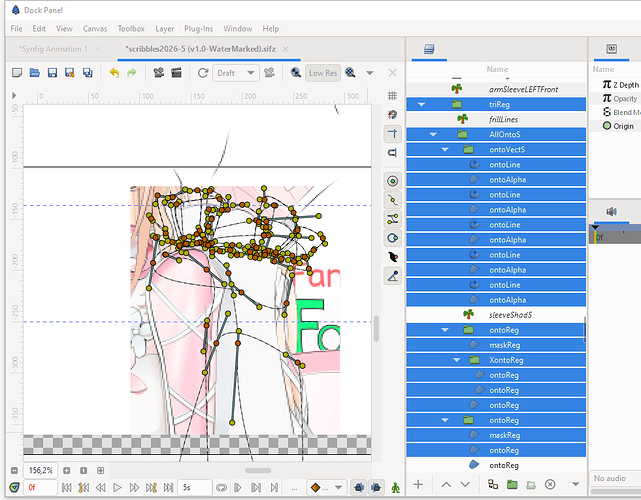This screenshot has height=500, width=641.
Task: Switch to Synfig Animation 1 tab
Action: 53,49
